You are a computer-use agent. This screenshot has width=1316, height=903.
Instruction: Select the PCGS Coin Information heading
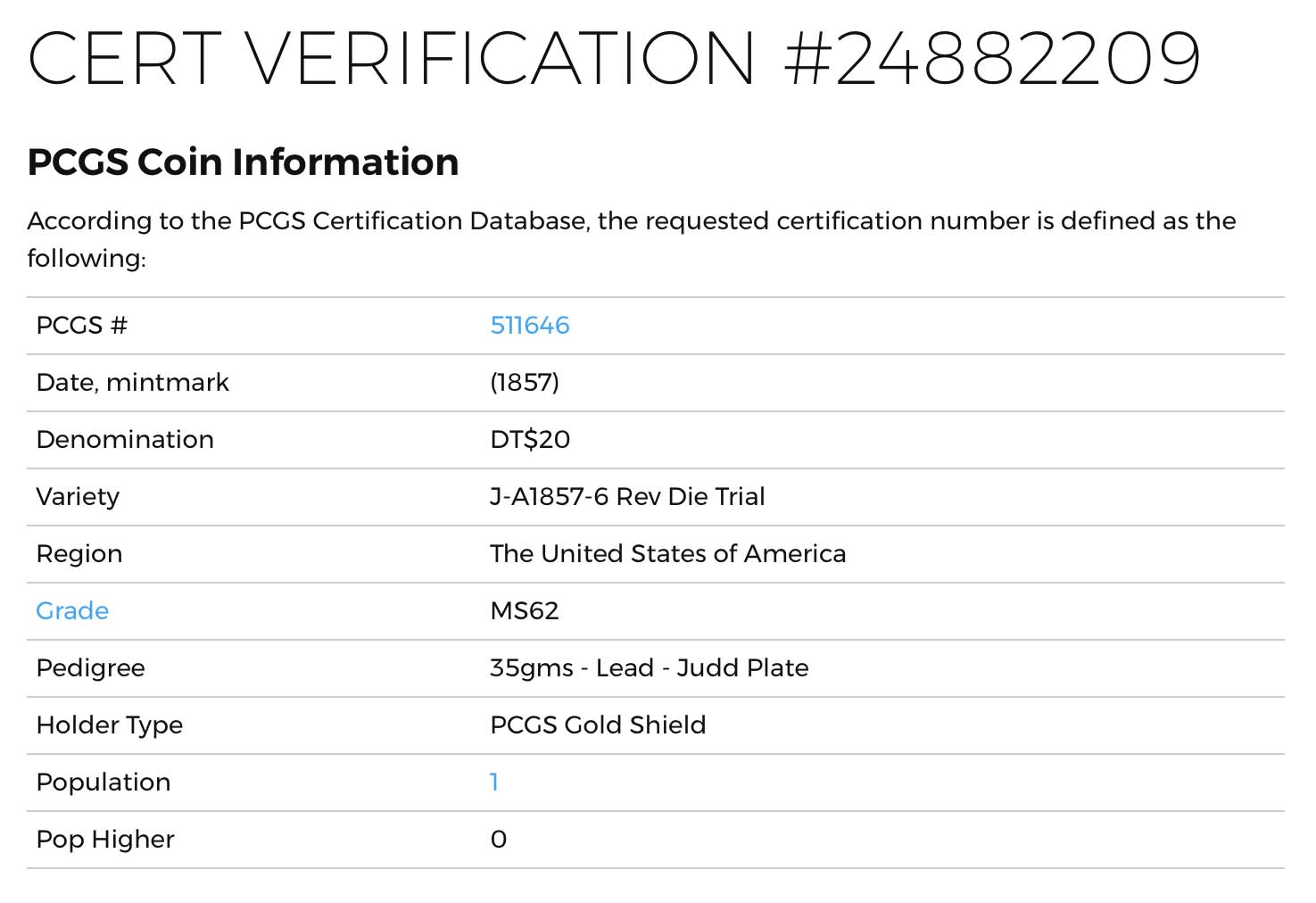[x=243, y=162]
